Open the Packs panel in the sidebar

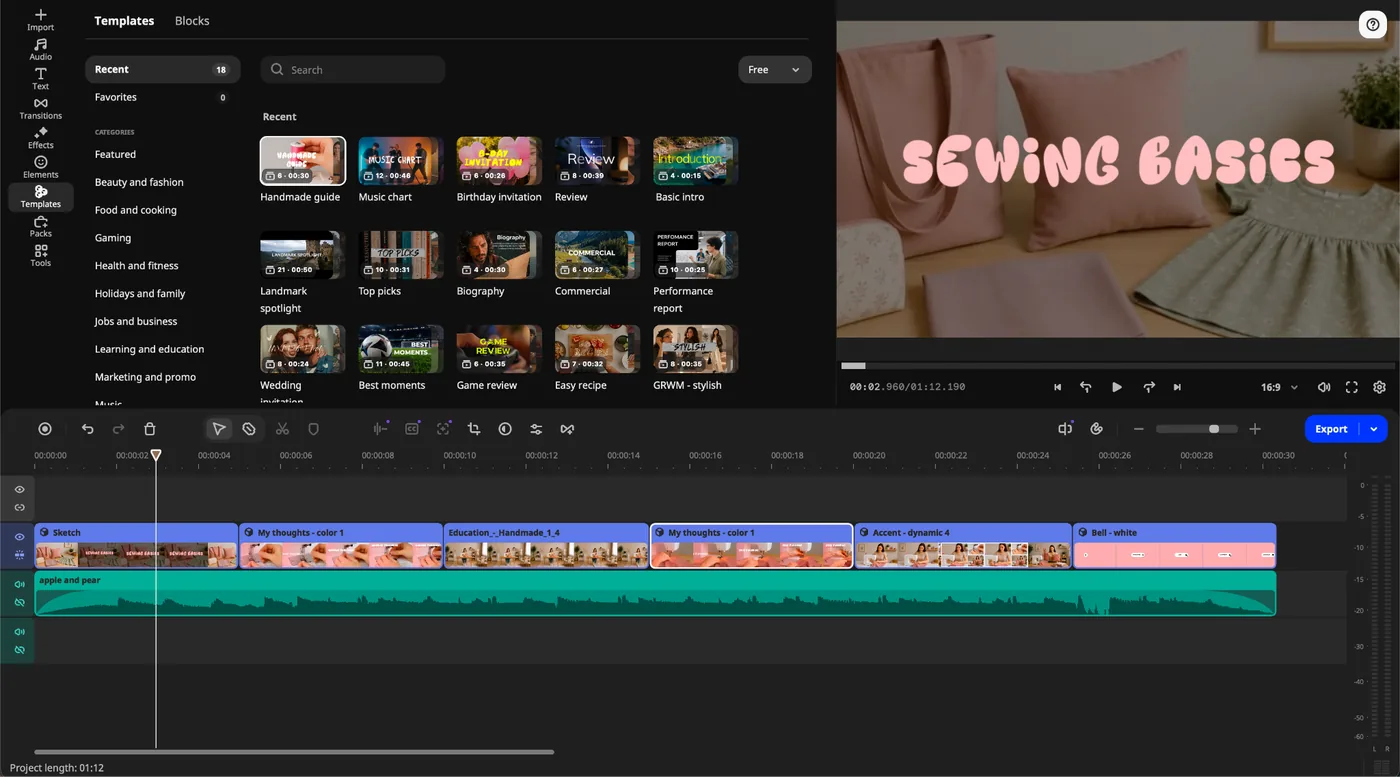tap(40, 226)
